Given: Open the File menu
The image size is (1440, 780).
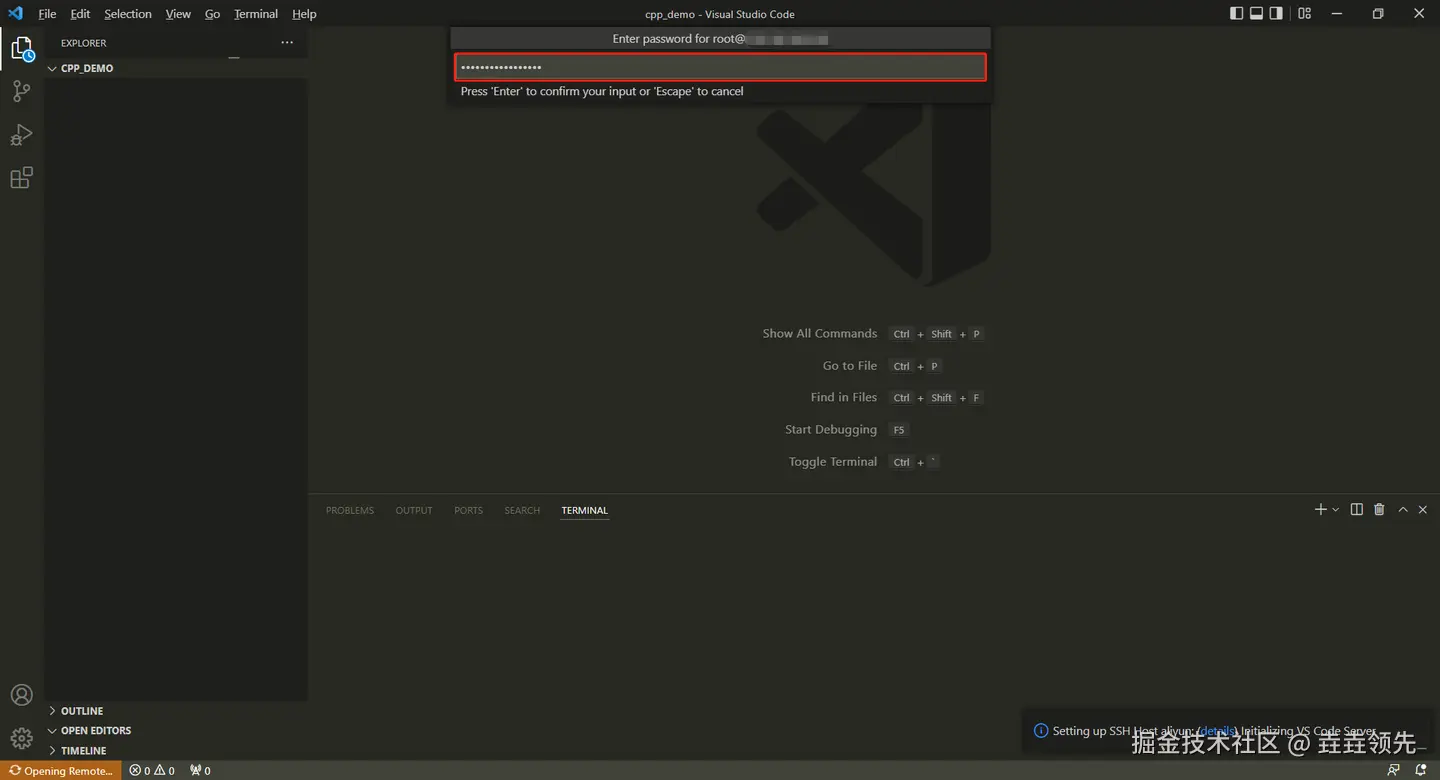Looking at the screenshot, I should [47, 14].
